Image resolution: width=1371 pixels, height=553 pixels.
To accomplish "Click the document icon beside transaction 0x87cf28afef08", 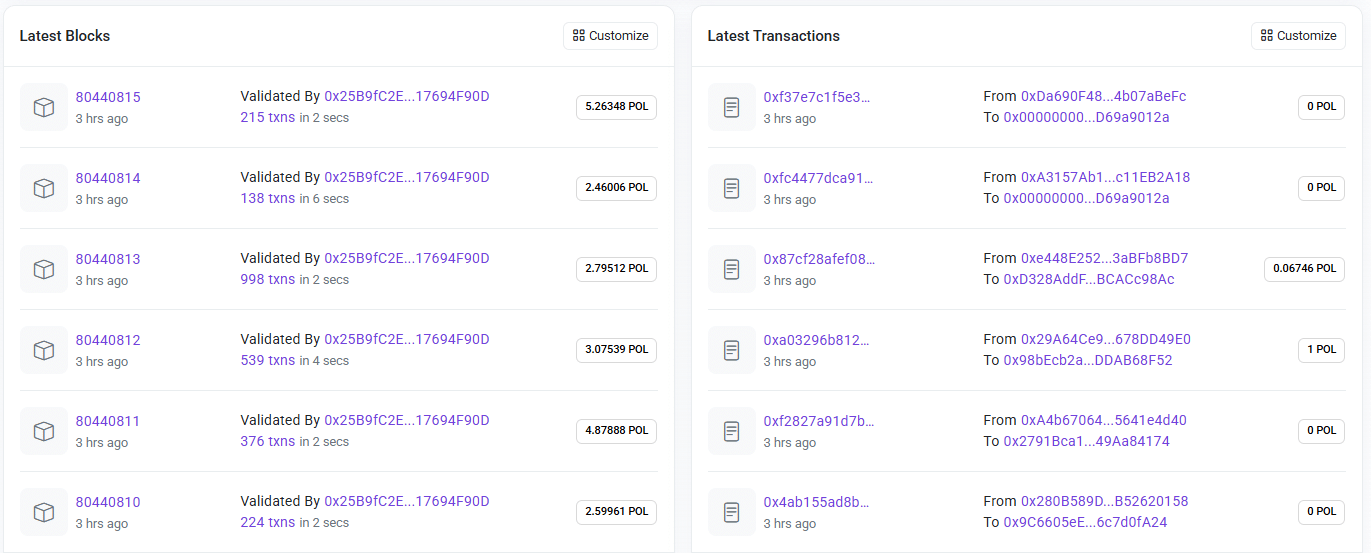I will (x=732, y=269).
